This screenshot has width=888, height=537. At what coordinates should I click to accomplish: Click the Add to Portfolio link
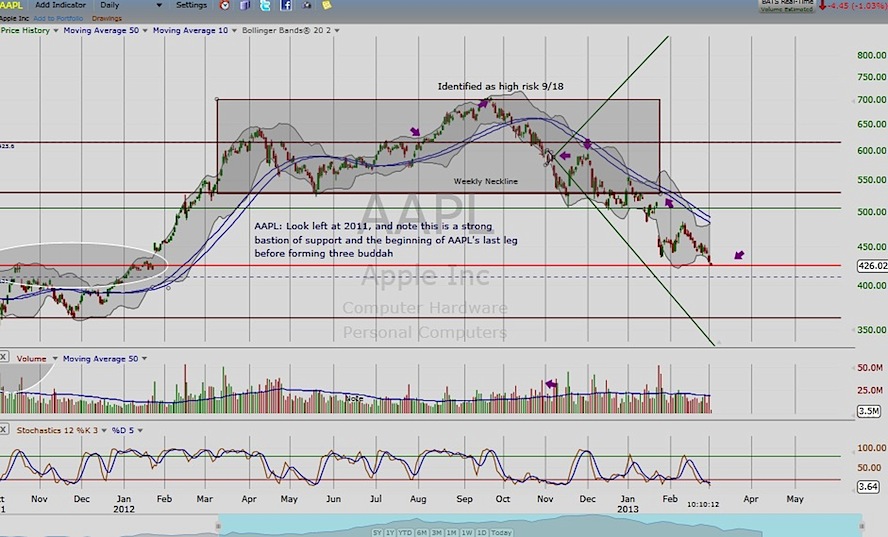coord(58,19)
